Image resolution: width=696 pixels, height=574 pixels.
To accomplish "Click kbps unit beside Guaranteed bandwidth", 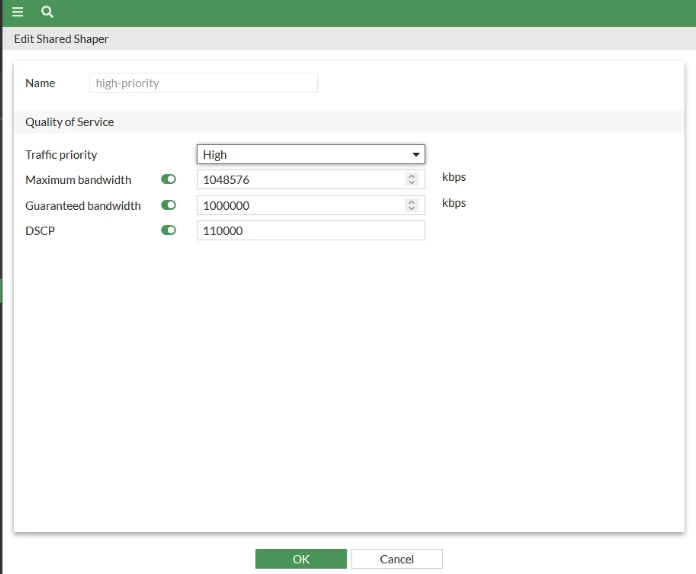I will [454, 203].
